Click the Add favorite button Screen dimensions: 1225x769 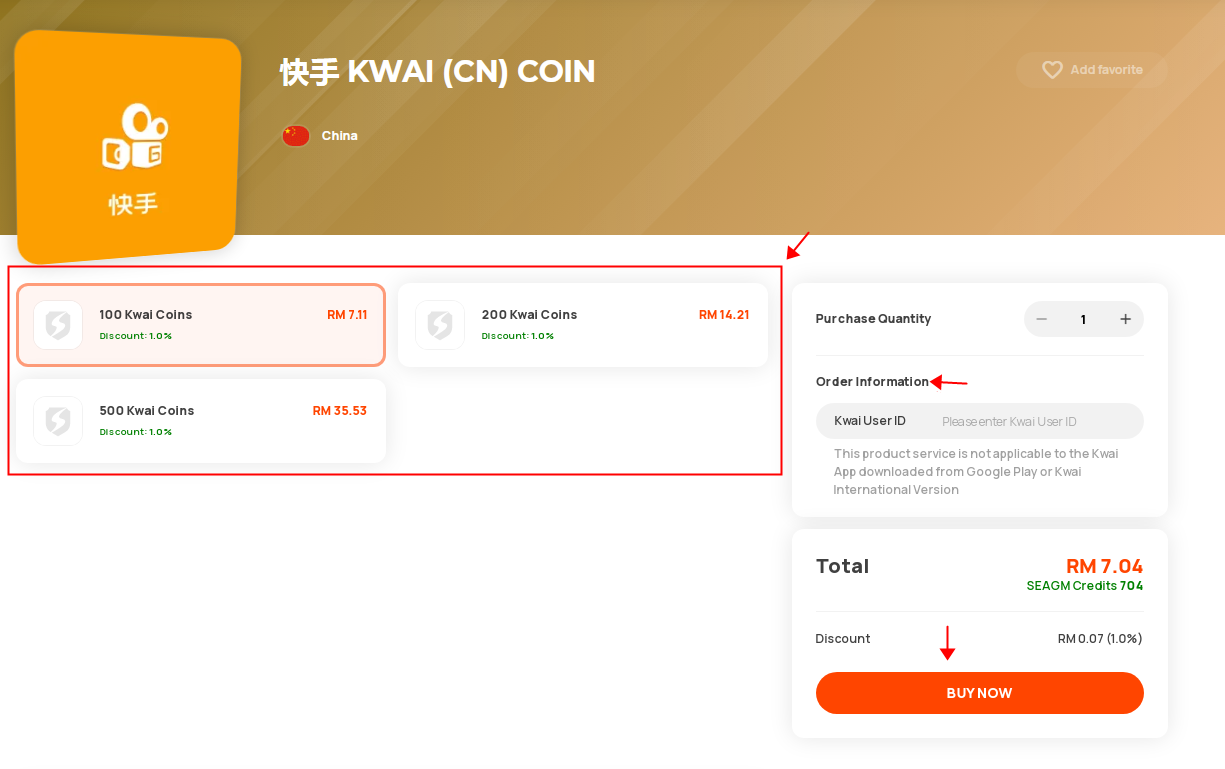[1092, 70]
